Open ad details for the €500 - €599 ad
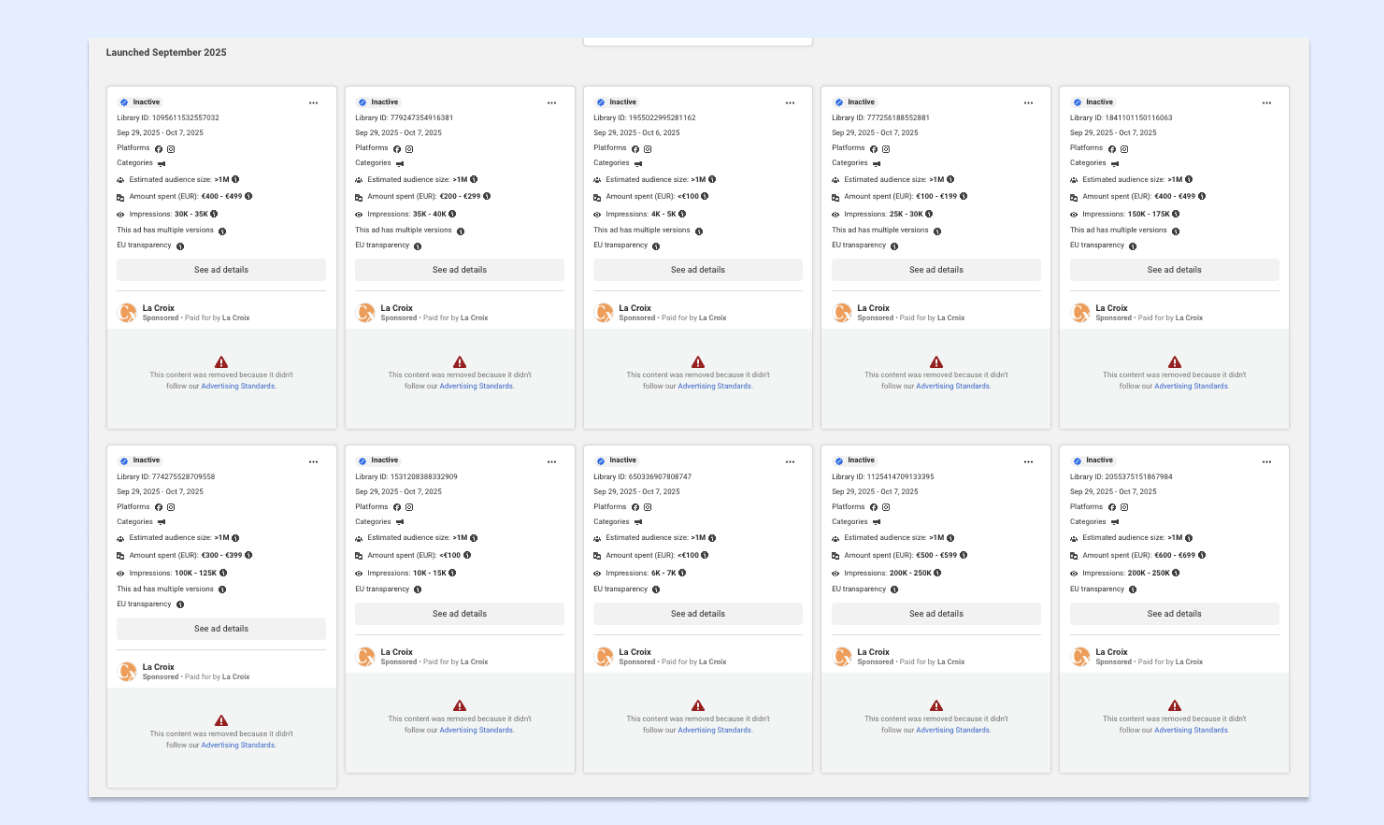The image size is (1384, 825). click(936, 614)
